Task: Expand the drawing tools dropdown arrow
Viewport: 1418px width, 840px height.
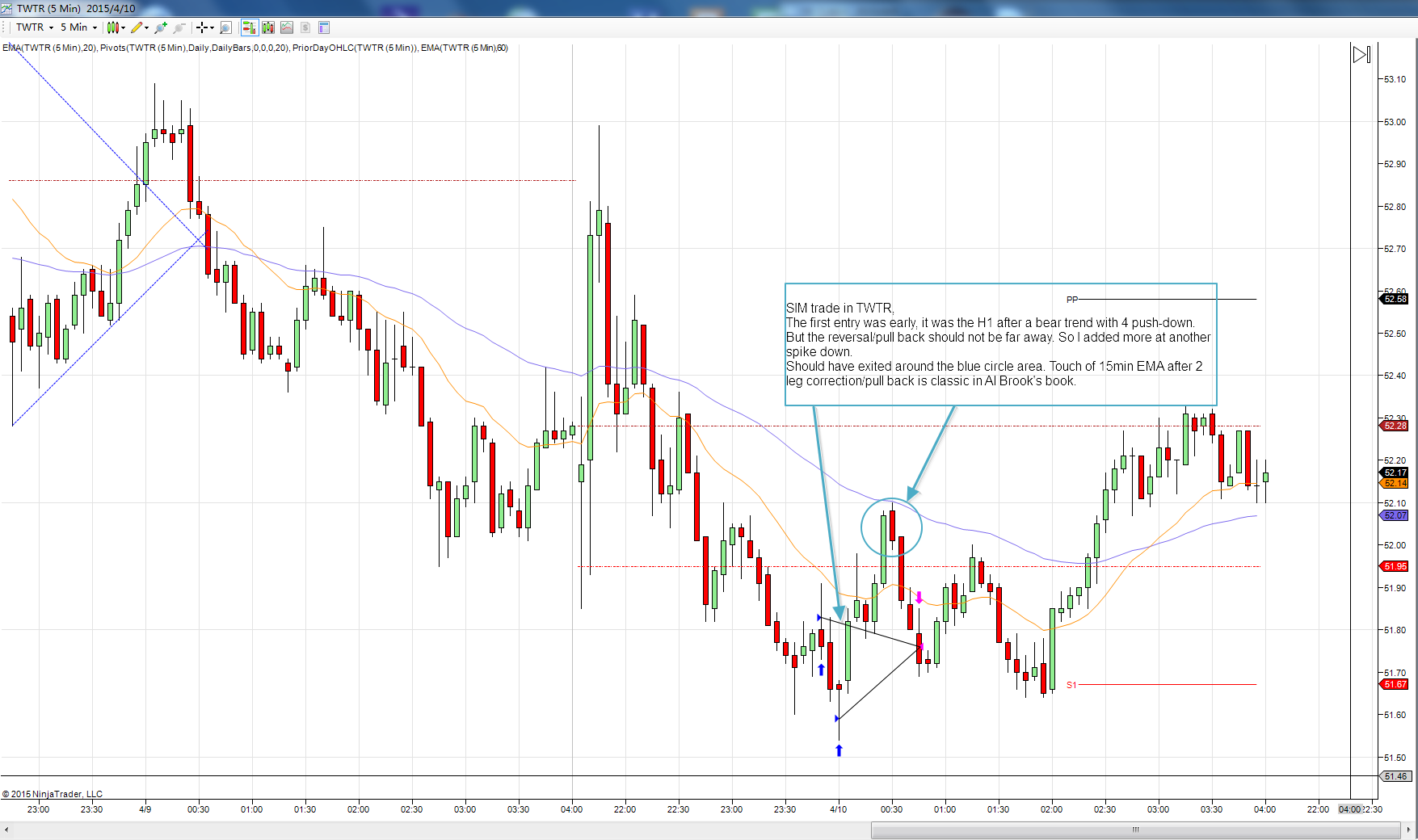Action: coord(146,27)
